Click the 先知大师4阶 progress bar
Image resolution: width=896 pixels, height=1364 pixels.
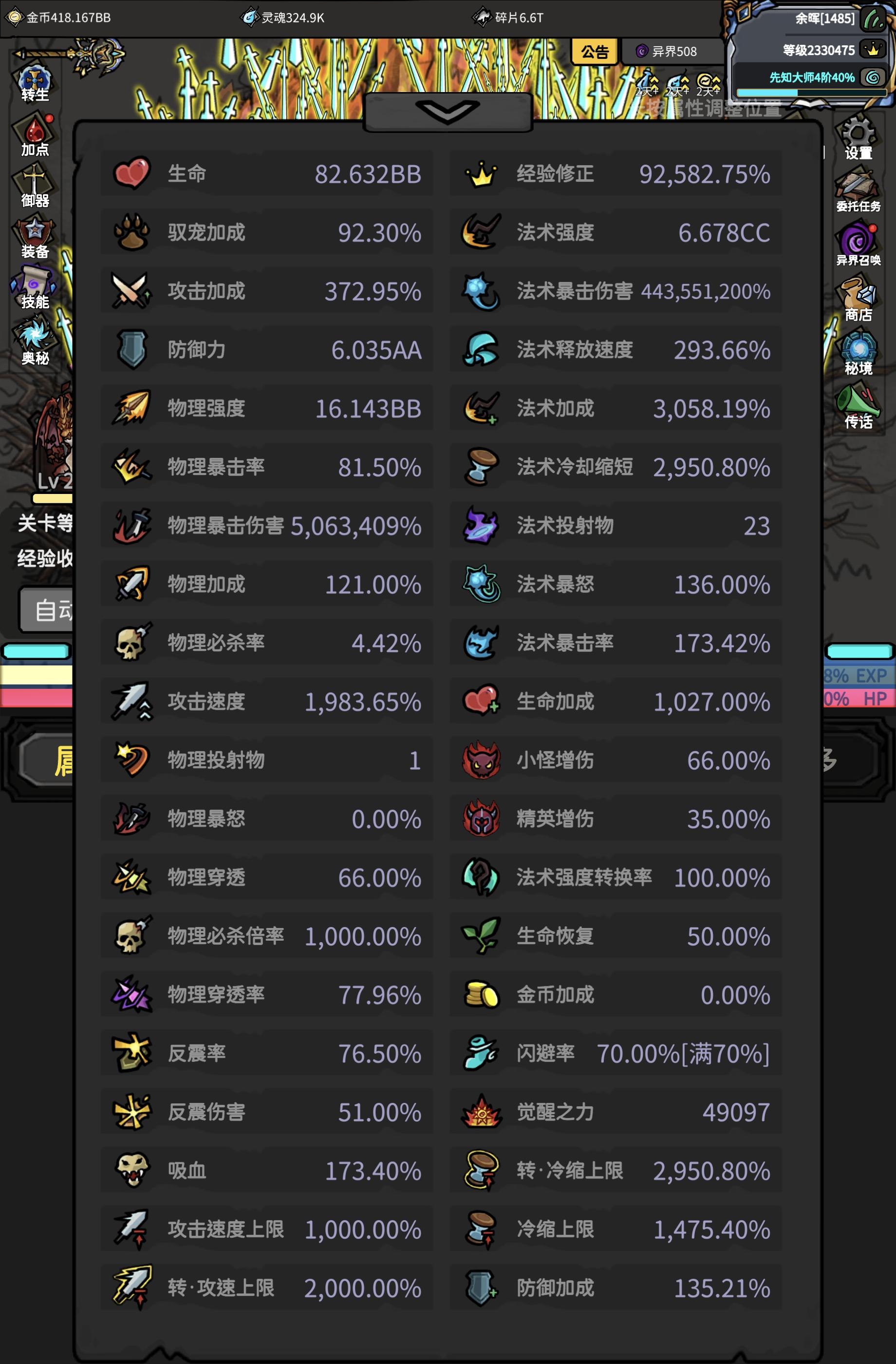812,92
